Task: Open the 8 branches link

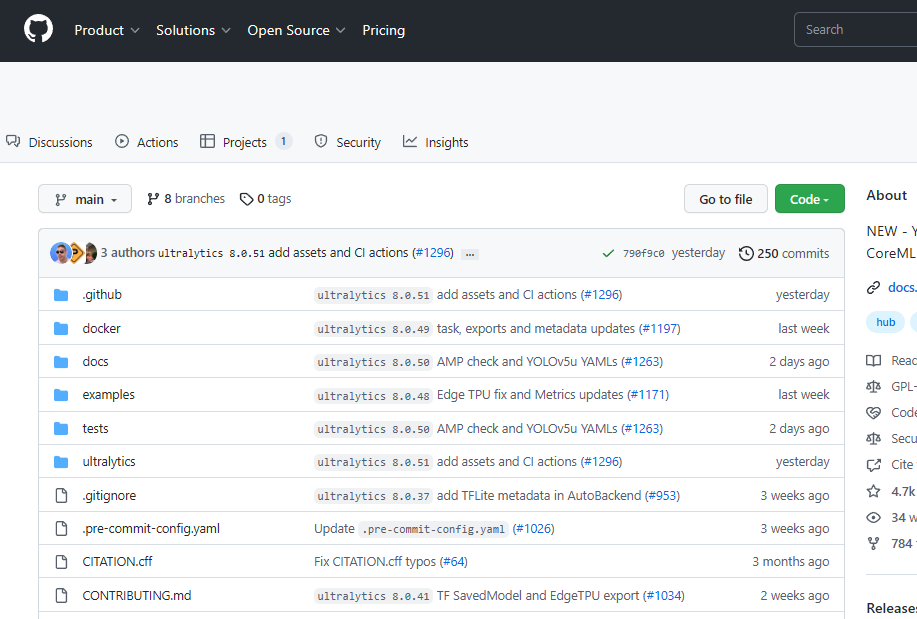Action: coord(186,199)
